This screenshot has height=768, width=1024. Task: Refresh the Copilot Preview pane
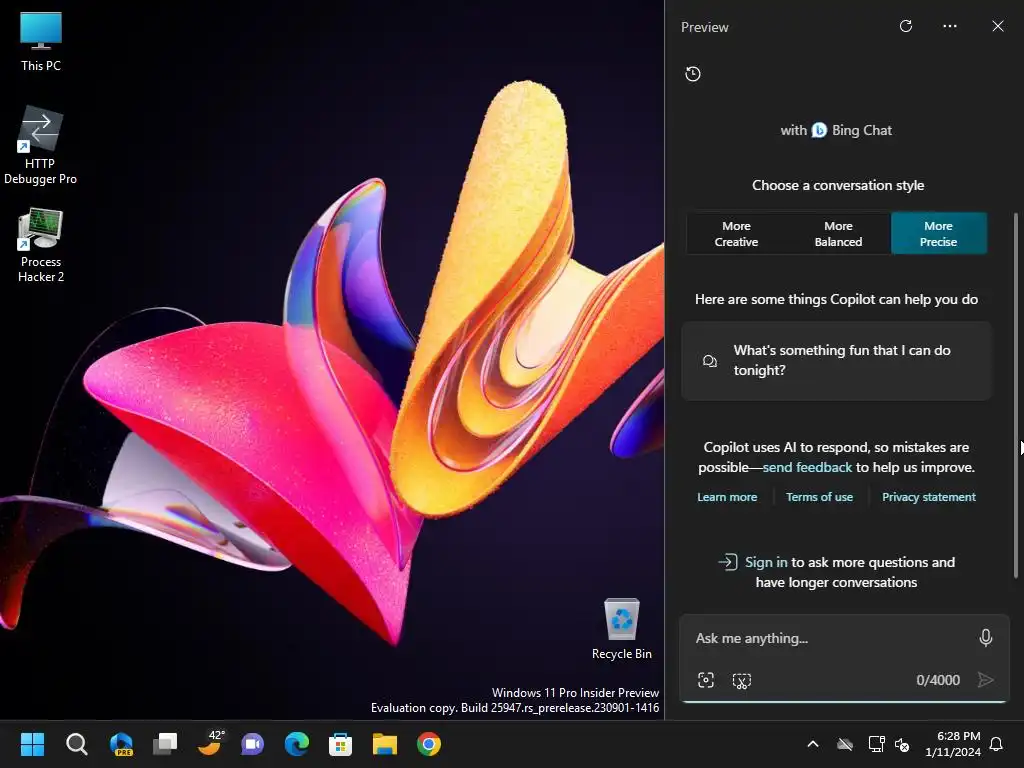point(905,26)
